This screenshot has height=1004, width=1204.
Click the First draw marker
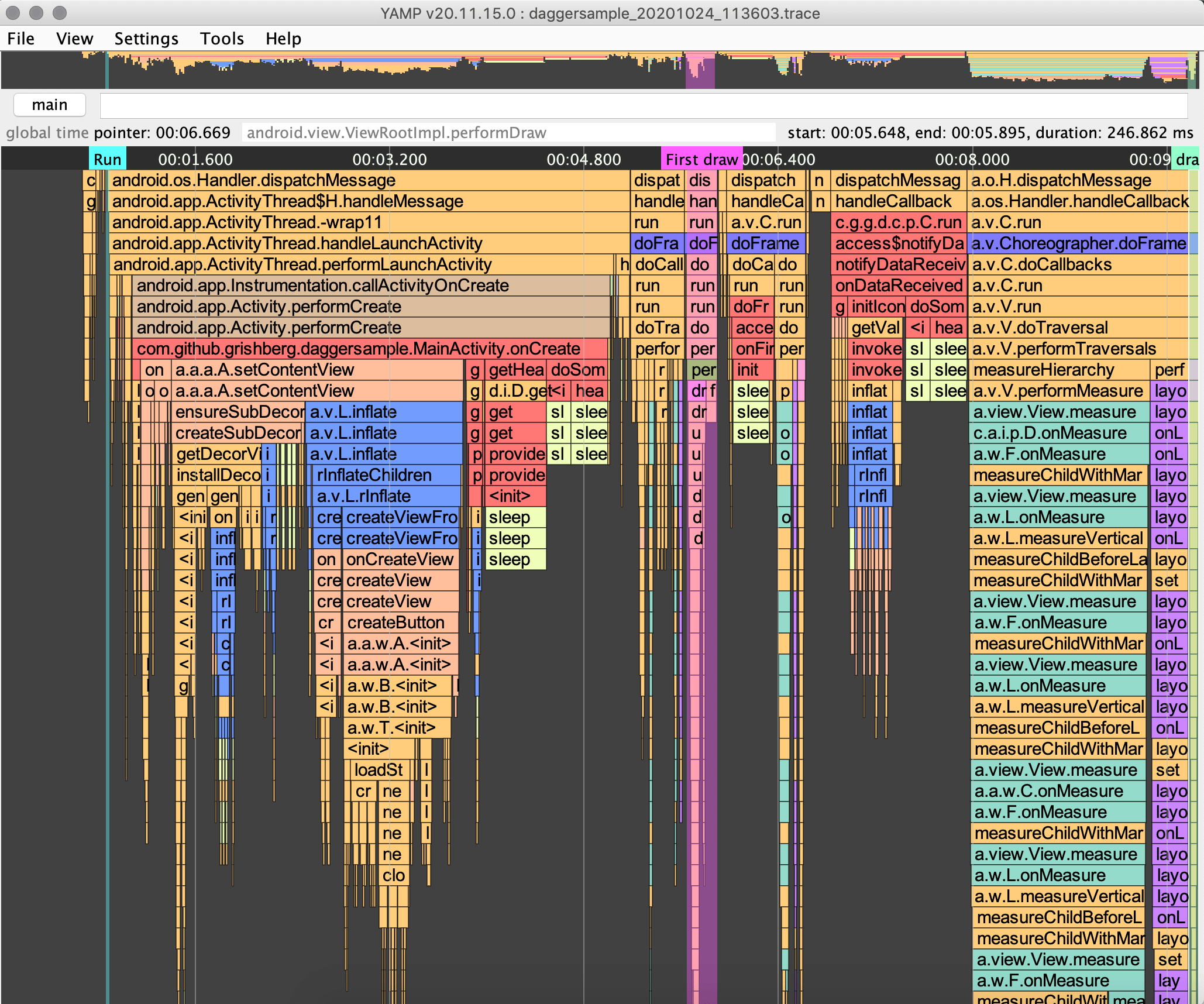coord(701,159)
